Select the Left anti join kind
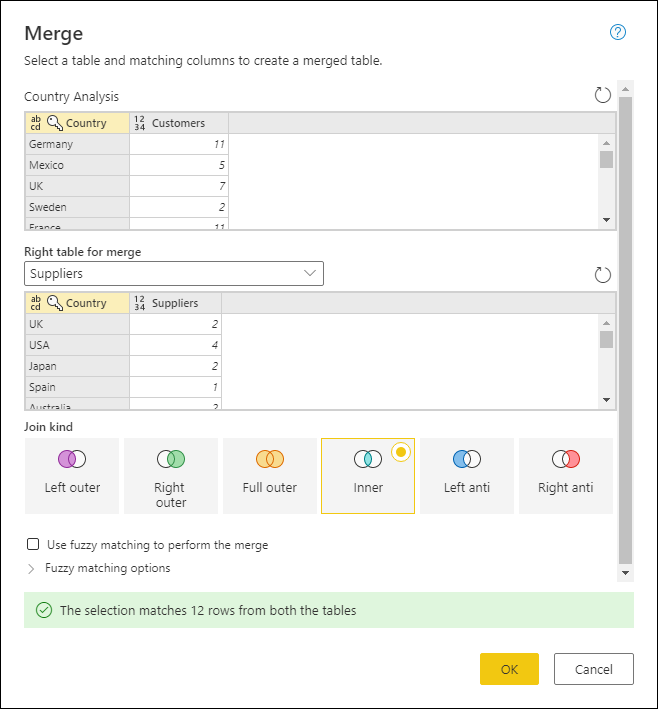Viewport: 658px width, 709px height. (x=467, y=475)
